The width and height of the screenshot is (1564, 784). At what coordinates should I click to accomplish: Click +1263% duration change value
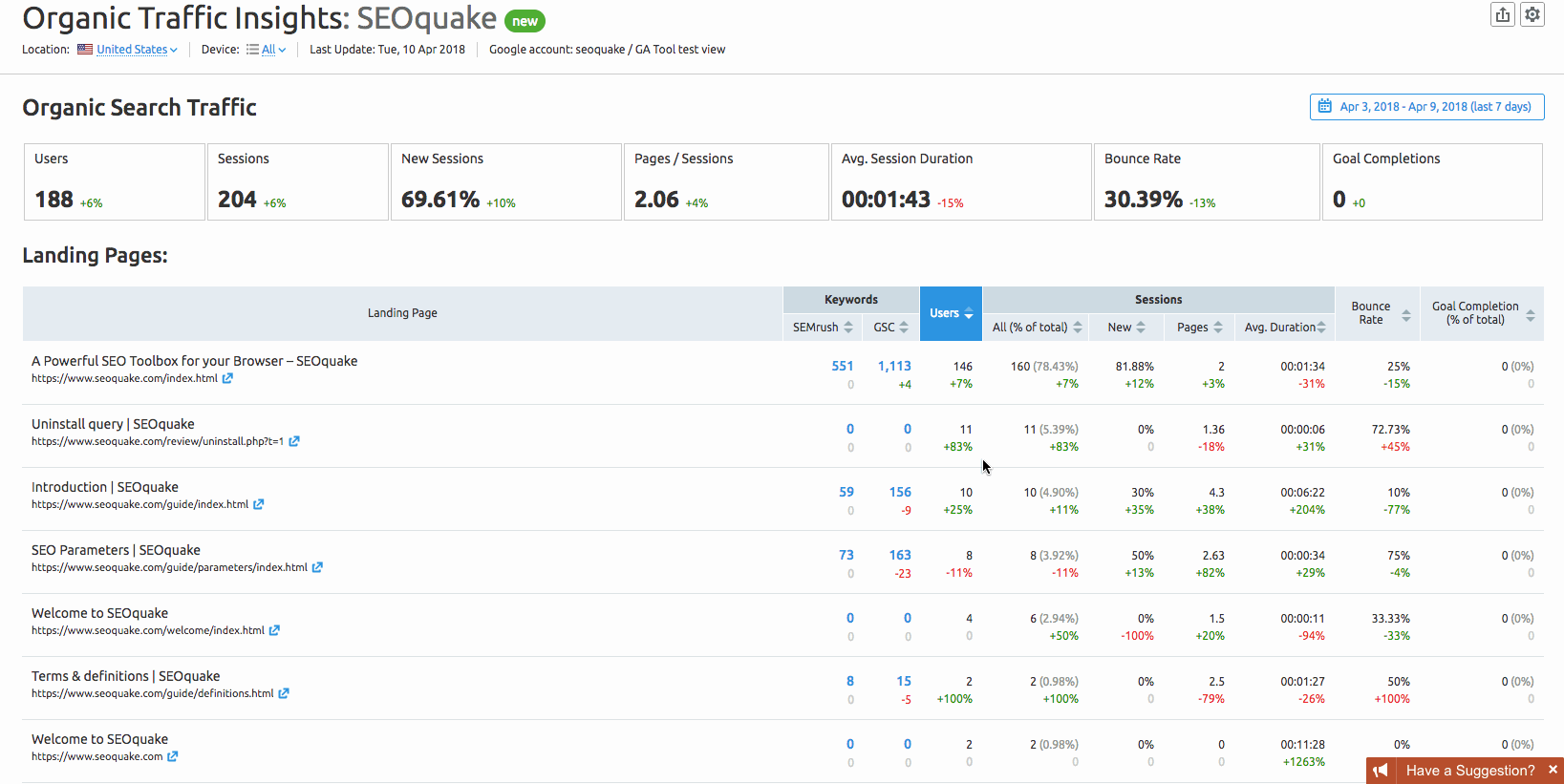(1303, 762)
